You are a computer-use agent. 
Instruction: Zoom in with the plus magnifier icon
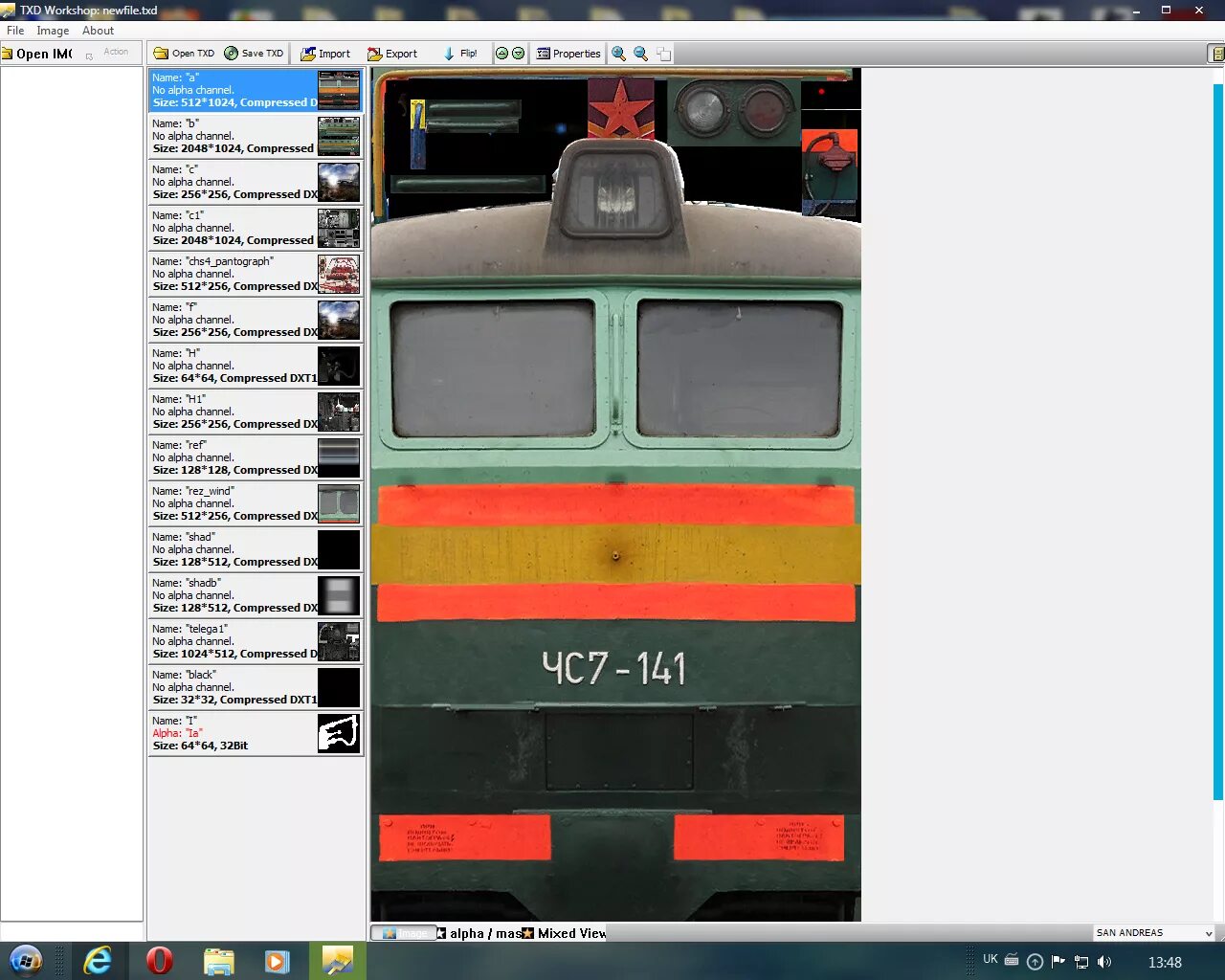pyautogui.click(x=619, y=54)
